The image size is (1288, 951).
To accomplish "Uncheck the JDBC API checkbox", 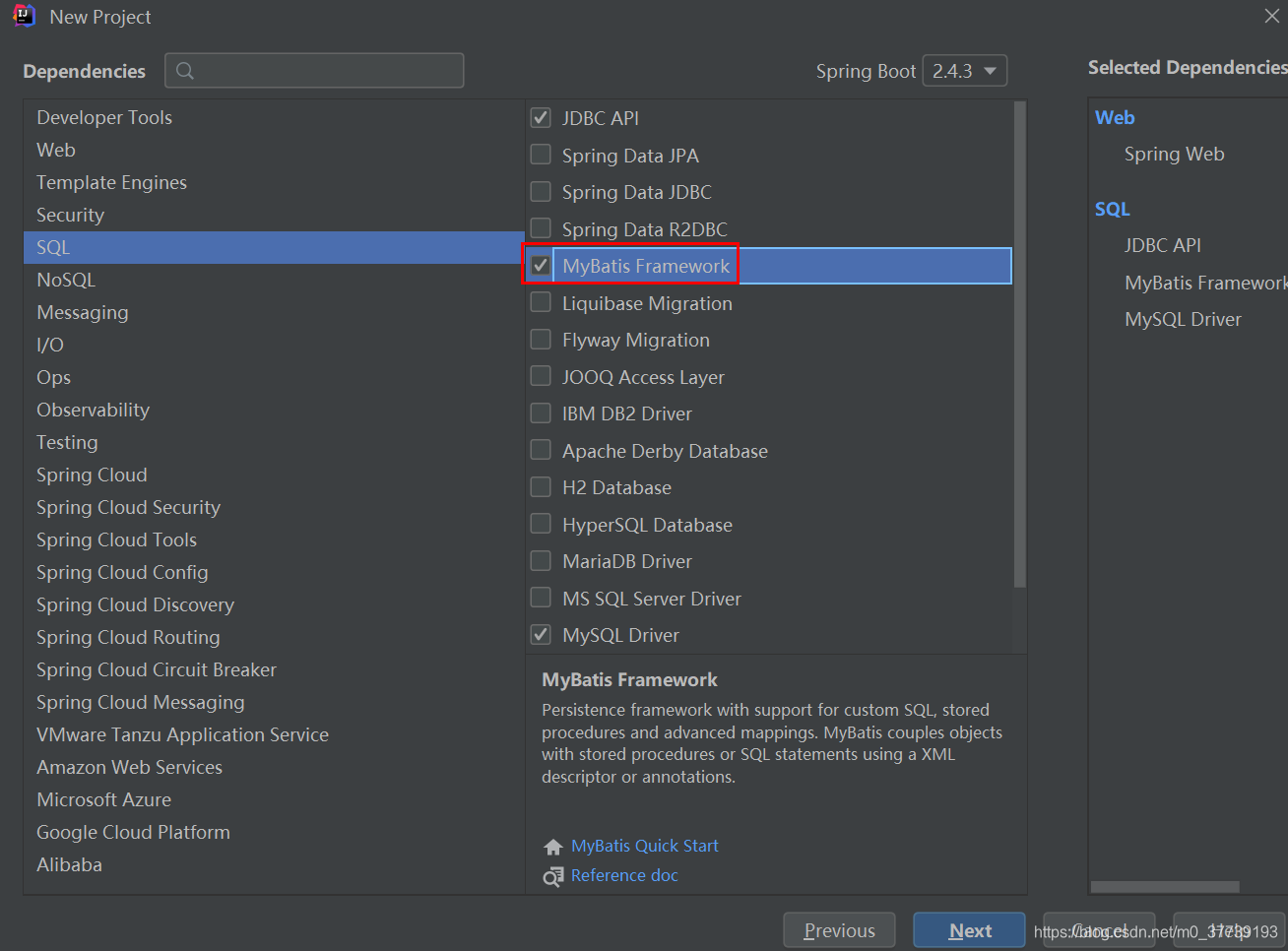I will tap(541, 118).
